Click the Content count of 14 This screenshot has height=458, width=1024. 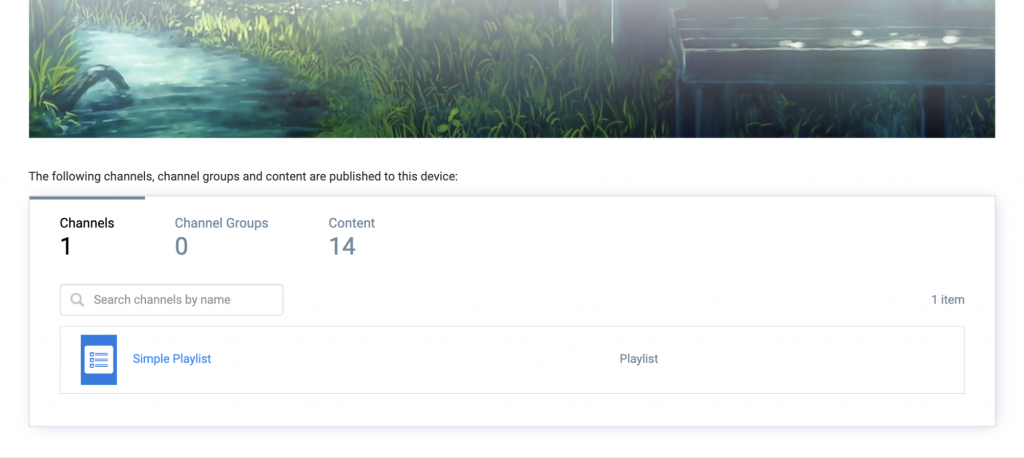point(342,247)
